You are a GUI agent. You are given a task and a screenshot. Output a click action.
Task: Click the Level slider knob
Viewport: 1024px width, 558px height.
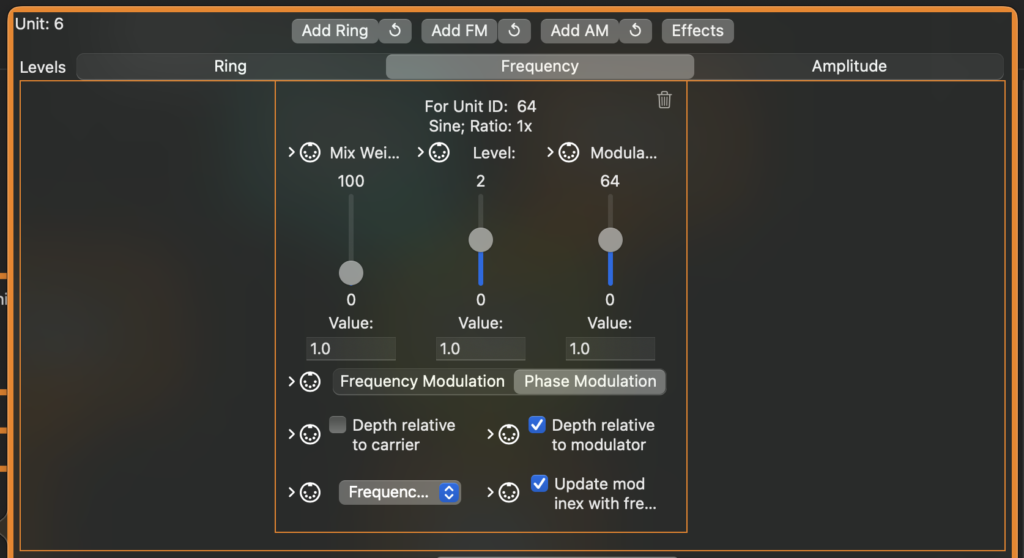(481, 240)
